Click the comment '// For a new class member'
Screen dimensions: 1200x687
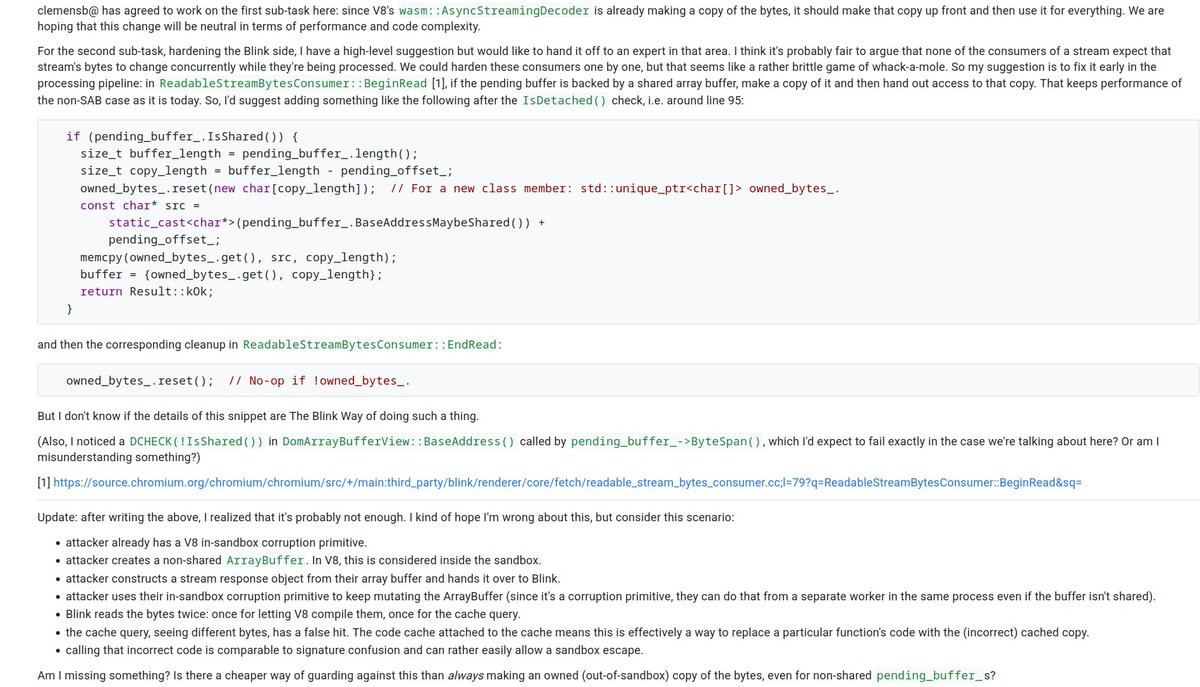615,188
